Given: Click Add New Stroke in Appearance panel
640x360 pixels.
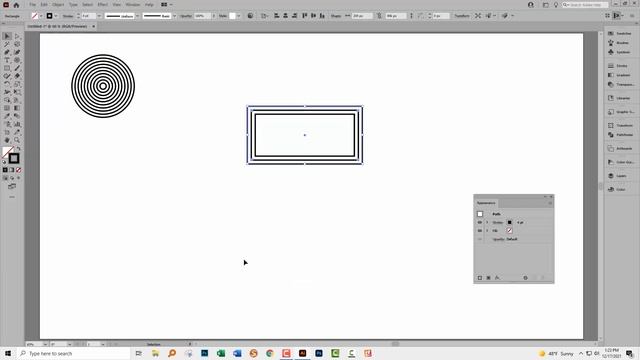Looking at the screenshot, I should tap(480, 278).
